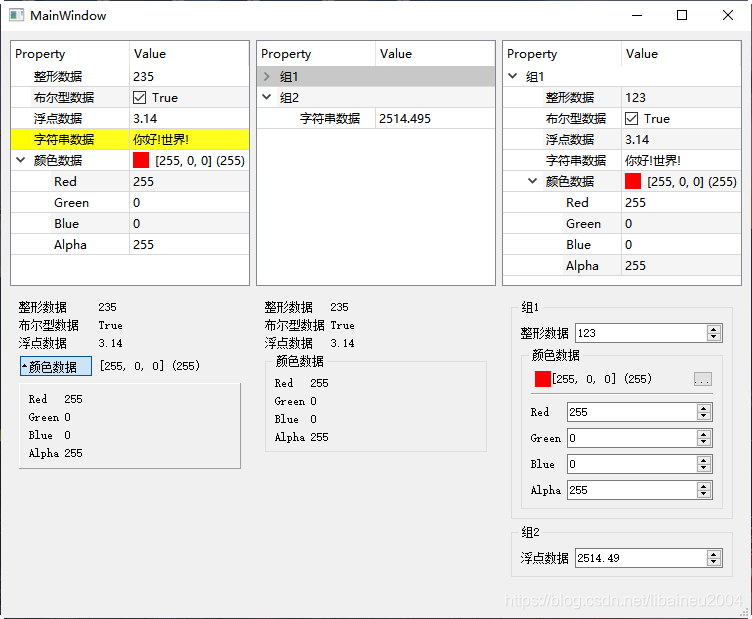Select 字符串数据 row in middle property tree

point(376,118)
